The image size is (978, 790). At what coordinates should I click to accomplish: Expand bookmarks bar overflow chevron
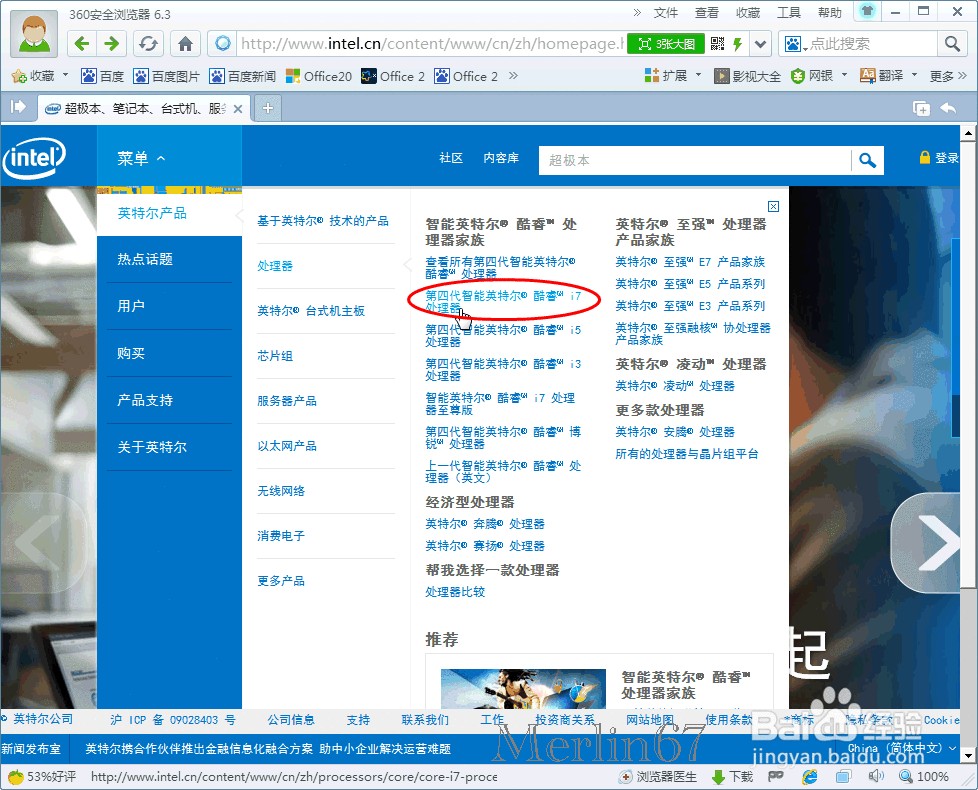tap(513, 75)
